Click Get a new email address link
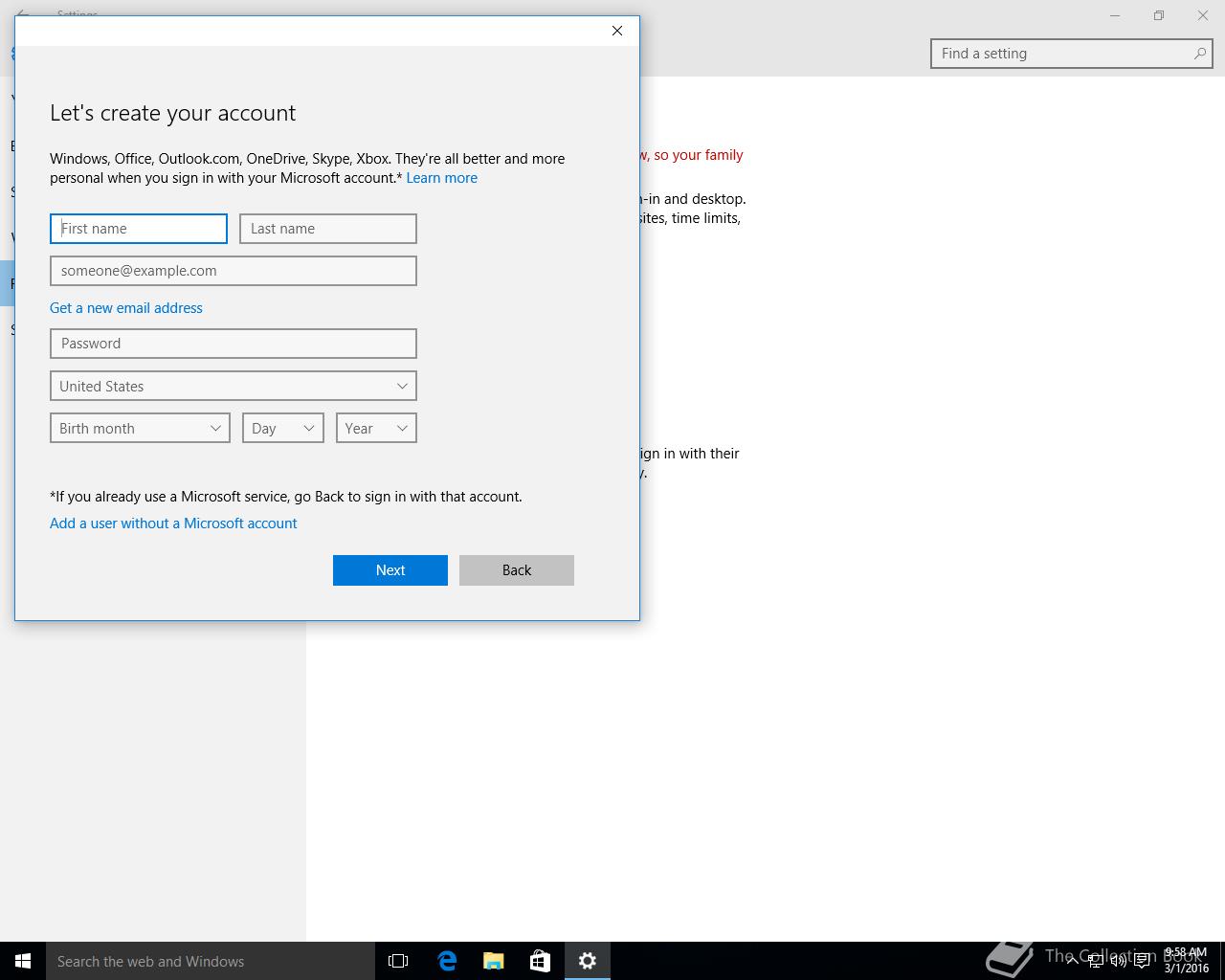 [x=126, y=308]
